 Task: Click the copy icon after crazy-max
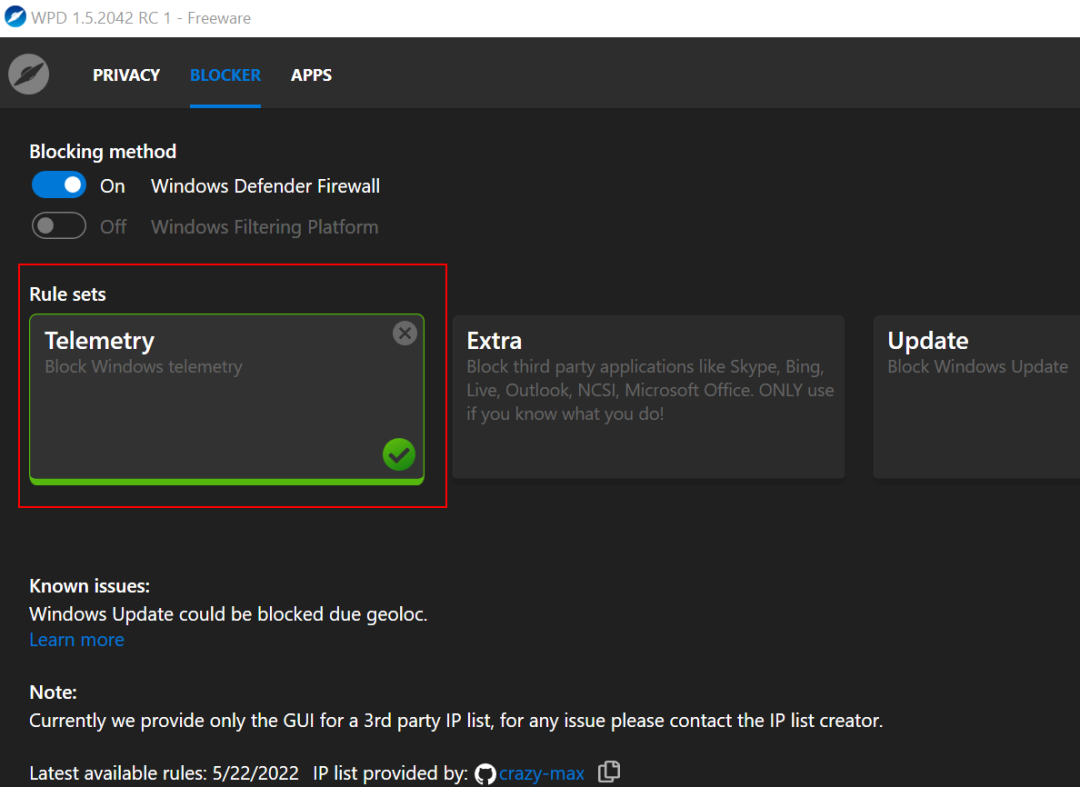click(609, 772)
